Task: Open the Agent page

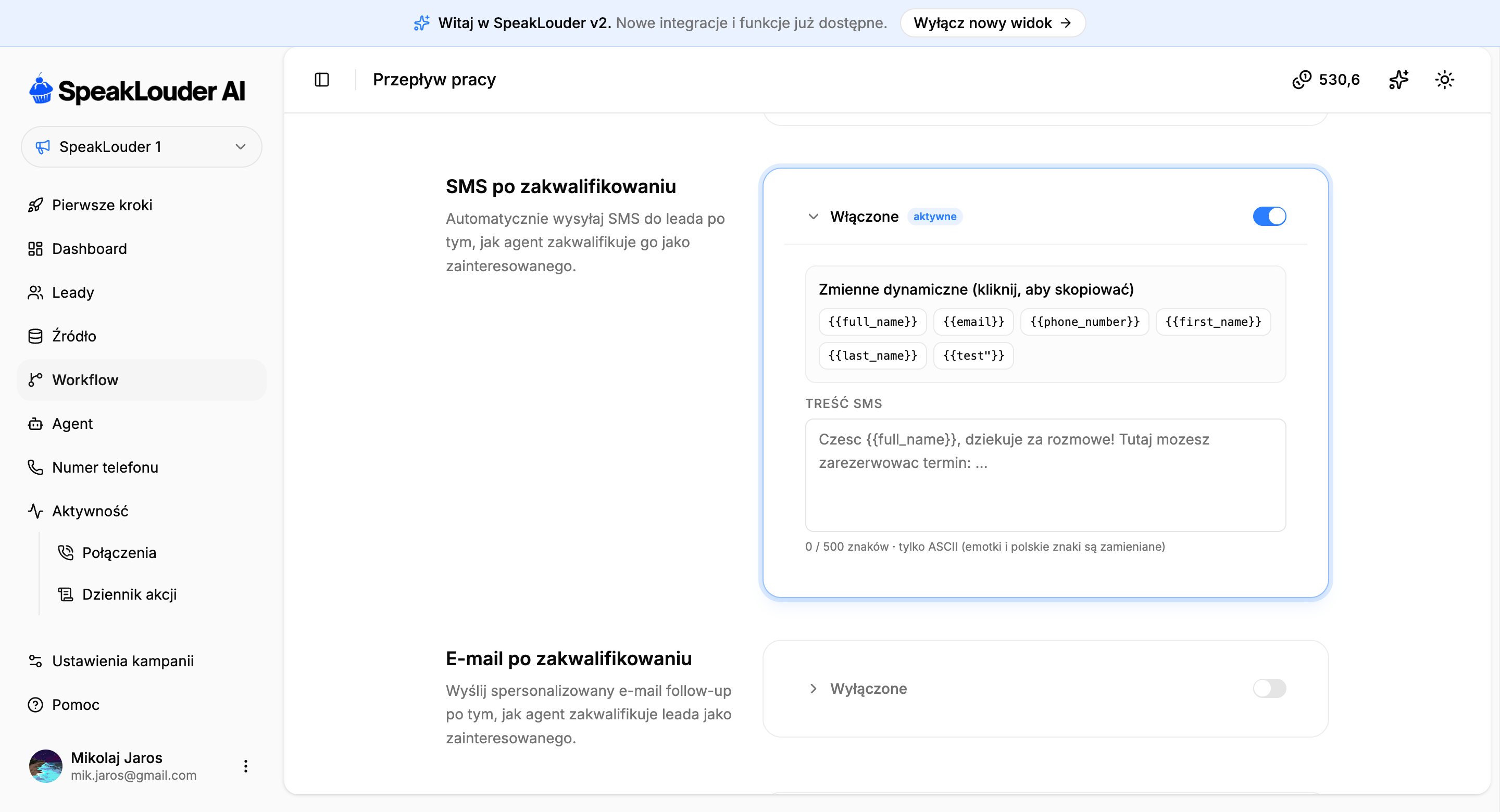Action: pyautogui.click(x=142, y=424)
